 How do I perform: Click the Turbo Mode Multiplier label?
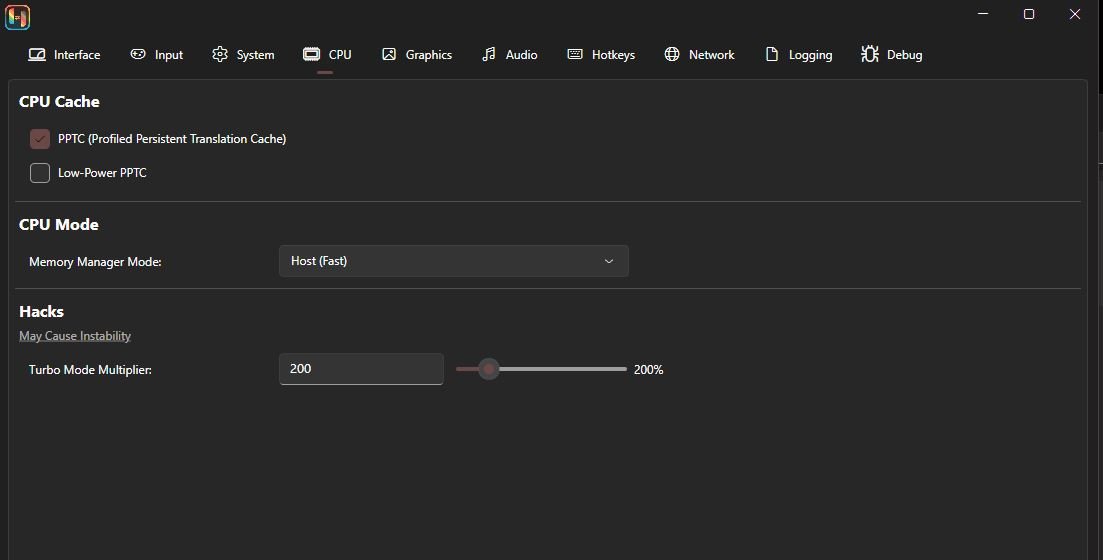(90, 369)
